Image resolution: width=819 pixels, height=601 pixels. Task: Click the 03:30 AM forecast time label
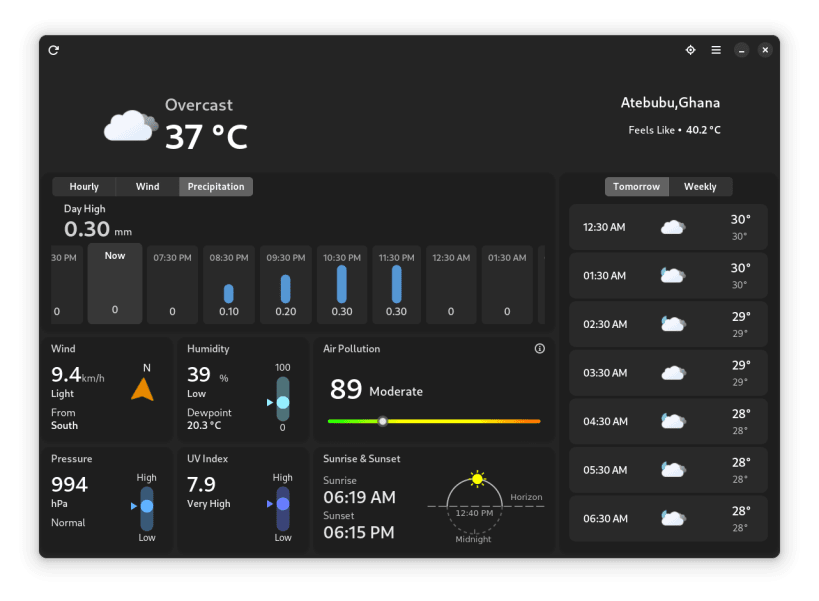coord(605,373)
